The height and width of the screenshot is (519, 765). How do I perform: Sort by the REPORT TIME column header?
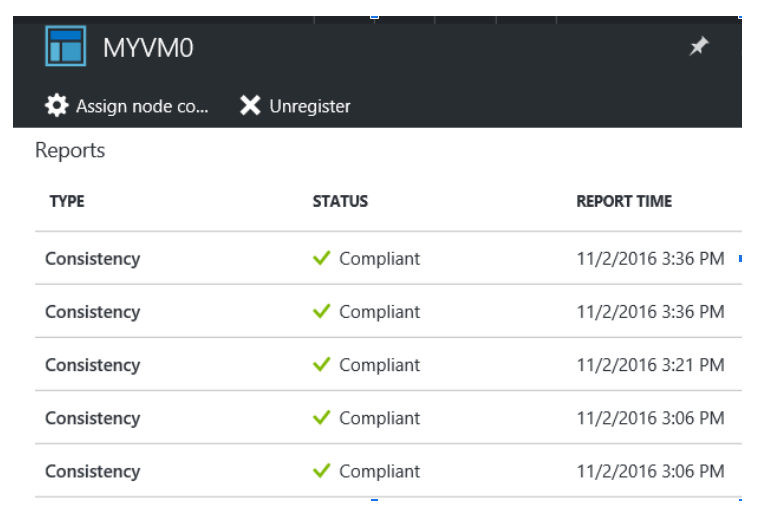point(624,201)
